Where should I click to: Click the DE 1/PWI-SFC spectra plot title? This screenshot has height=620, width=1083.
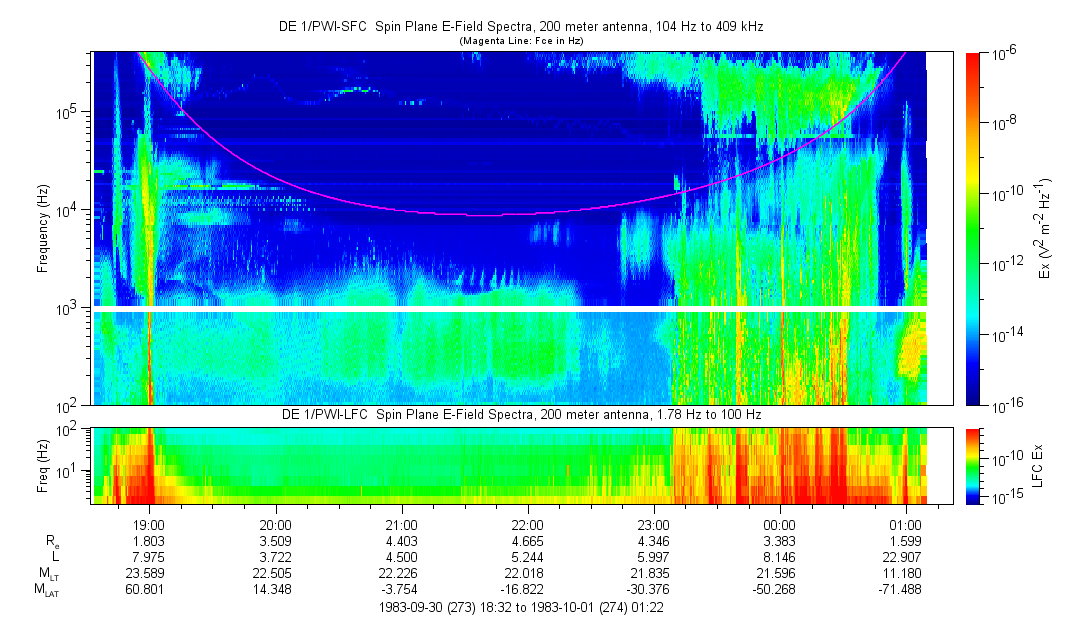[521, 27]
